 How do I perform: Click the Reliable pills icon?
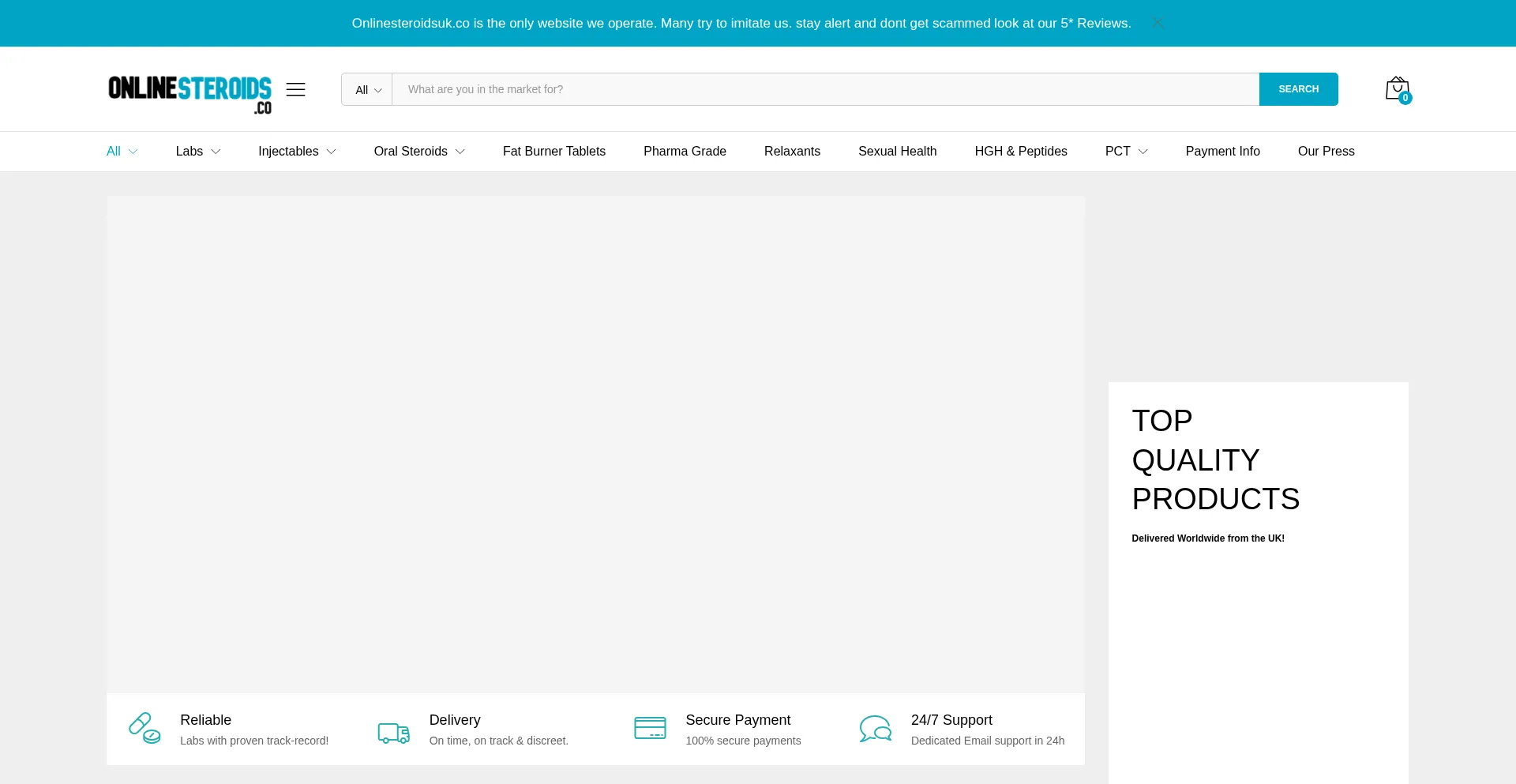point(144,729)
